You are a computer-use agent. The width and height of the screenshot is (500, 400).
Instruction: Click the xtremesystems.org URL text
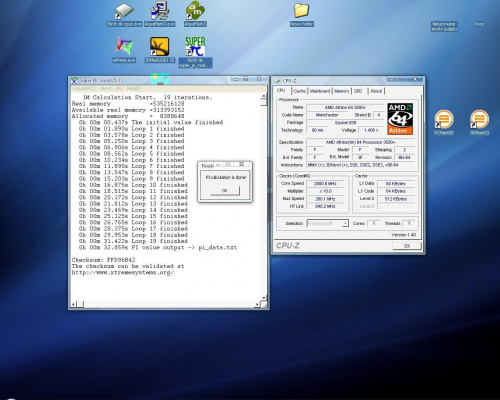(x=123, y=273)
